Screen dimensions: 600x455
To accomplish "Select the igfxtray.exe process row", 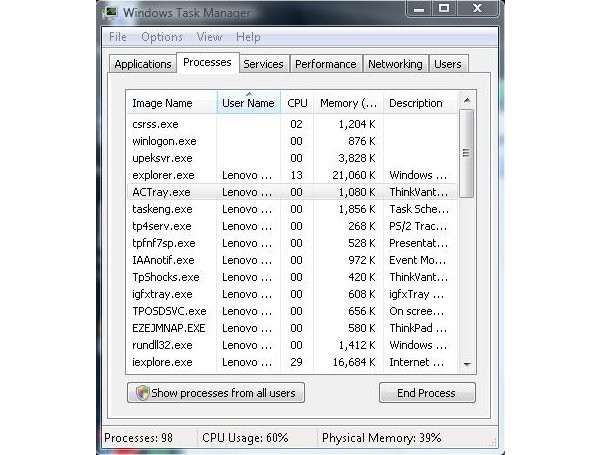I will pyautogui.click(x=292, y=294).
